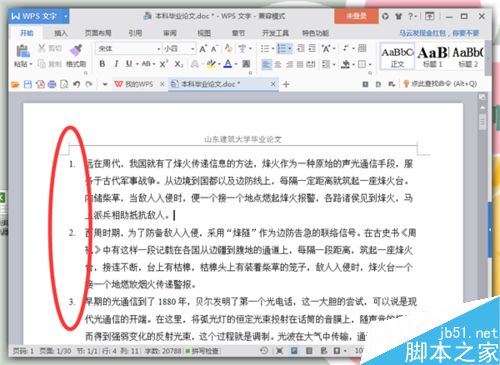Apply the 标题 2 style
Viewport: 500px width, 365px height.
[468, 56]
